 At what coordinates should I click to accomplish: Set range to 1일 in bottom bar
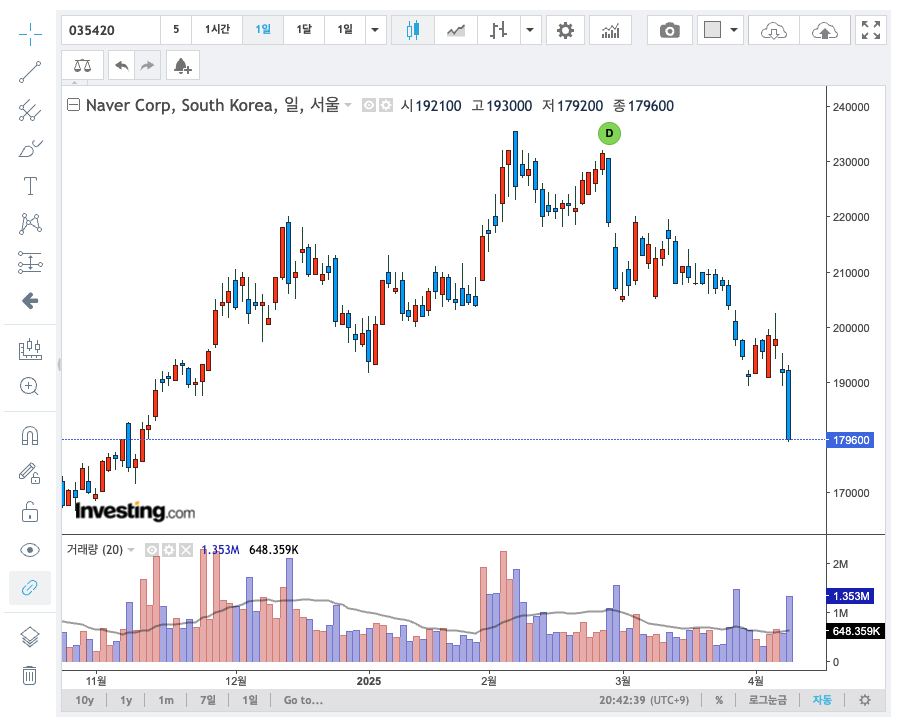[x=250, y=700]
